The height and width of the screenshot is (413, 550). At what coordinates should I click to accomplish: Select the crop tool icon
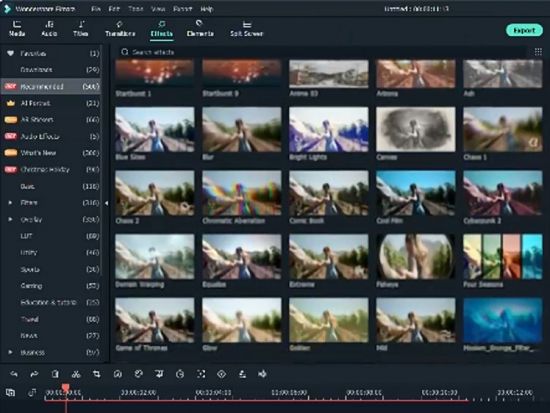pyautogui.click(x=96, y=374)
